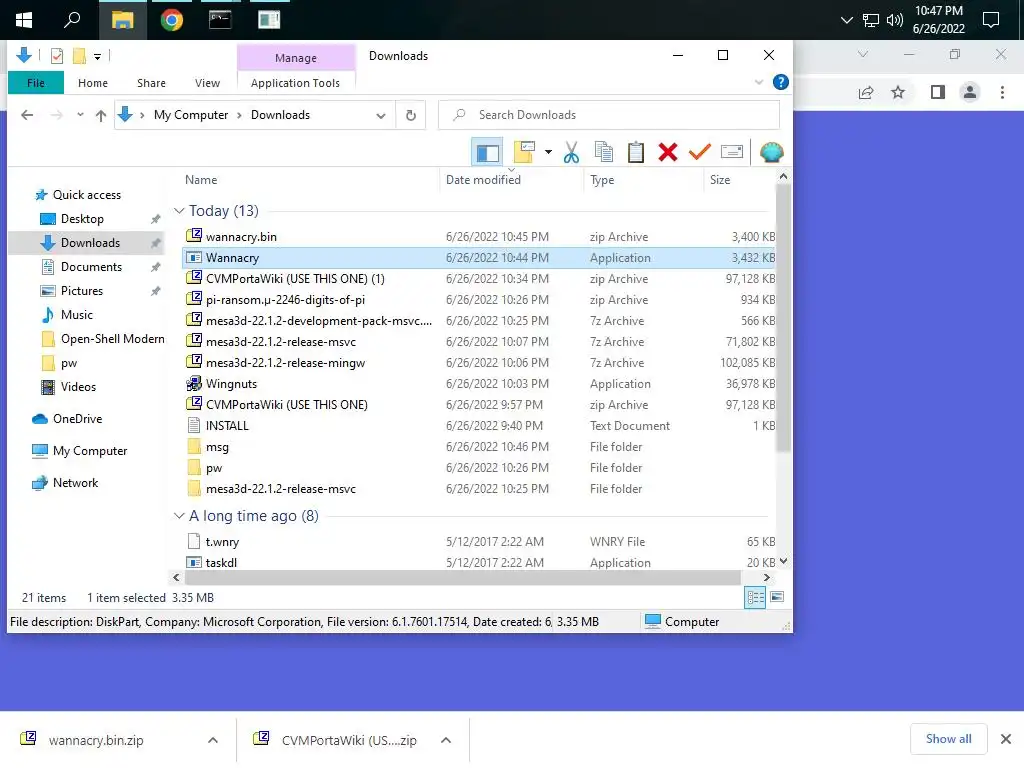Screen dimensions: 1024x768
Task: Expand the ribbon with the chevron arrow
Action: pos(759,82)
